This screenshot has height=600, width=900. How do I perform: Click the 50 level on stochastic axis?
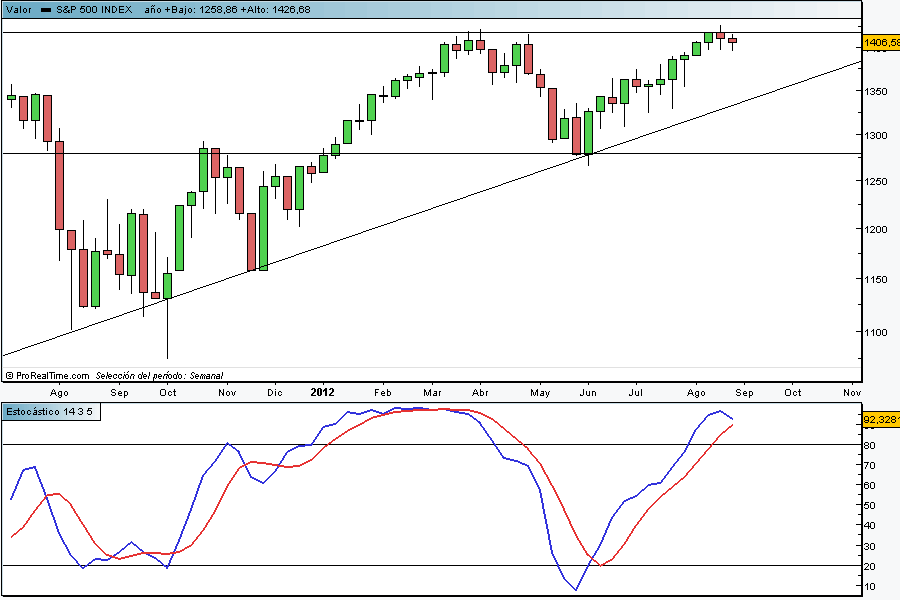[x=871, y=505]
